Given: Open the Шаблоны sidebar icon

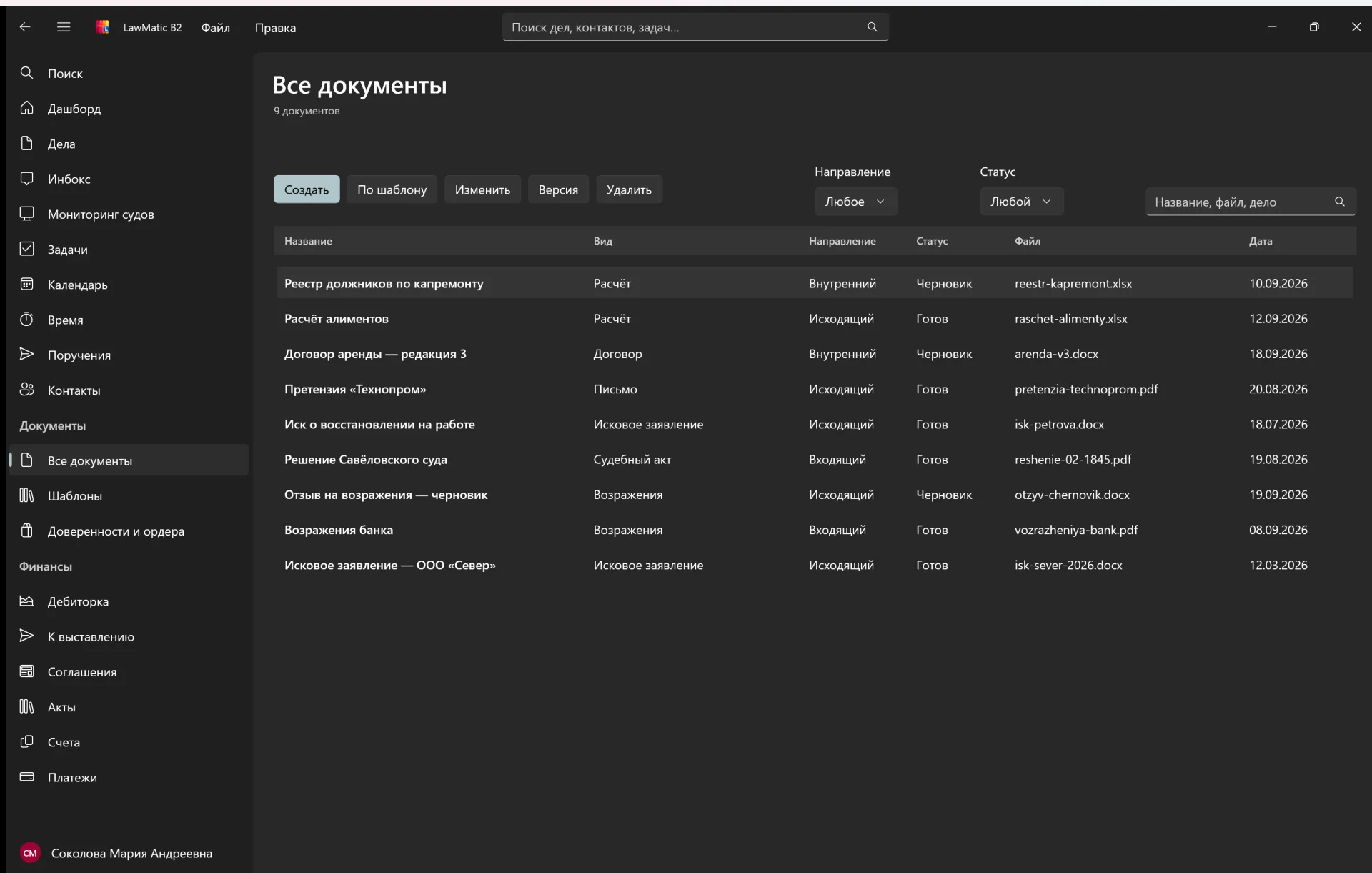Looking at the screenshot, I should (26, 495).
